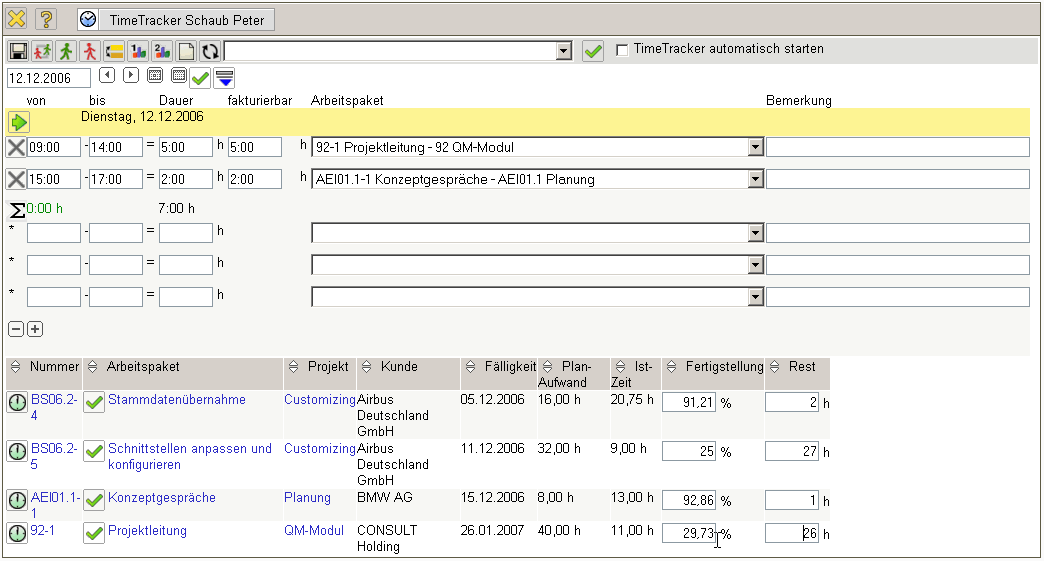This screenshot has height=561, width=1044.
Task: Go to previous day with left arrow
Action: coord(107,75)
